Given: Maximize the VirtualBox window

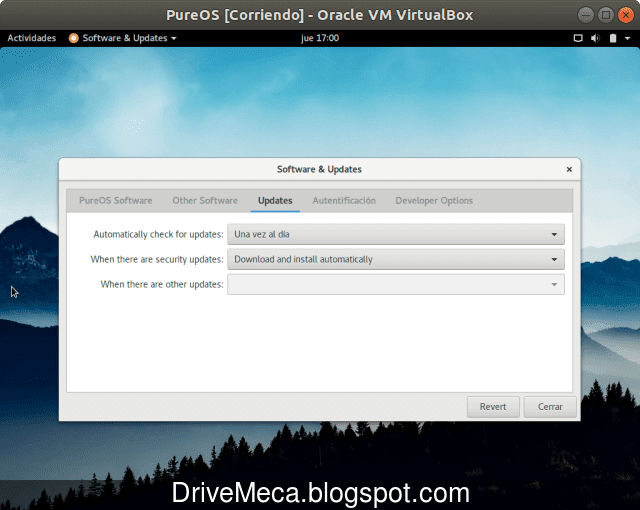Looking at the screenshot, I should pyautogui.click(x=606, y=15).
